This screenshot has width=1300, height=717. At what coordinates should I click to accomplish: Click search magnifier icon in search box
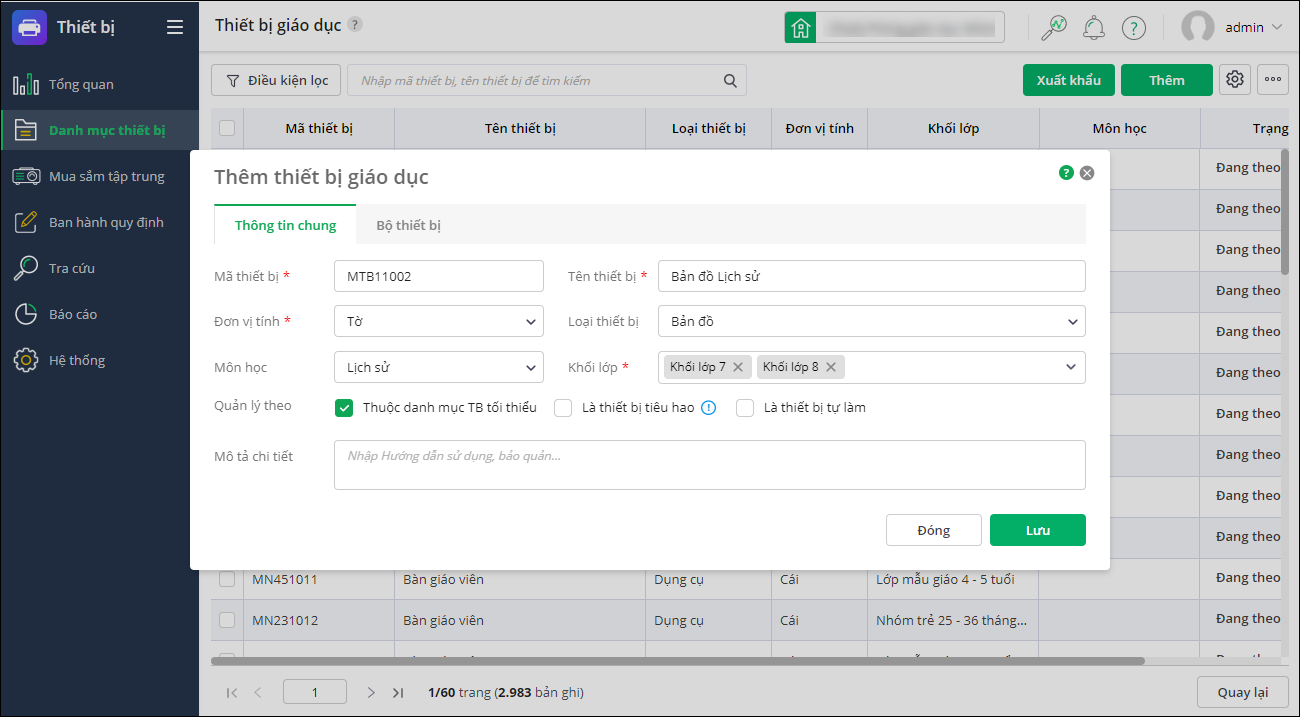click(730, 80)
